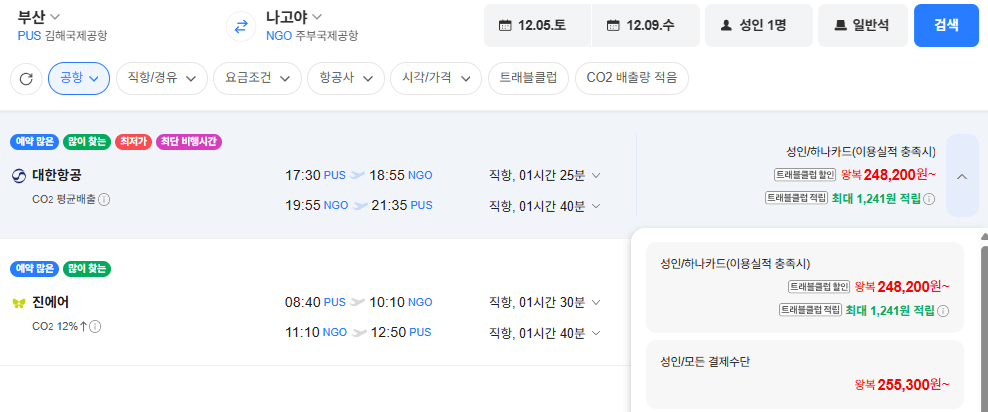Viewport: 988px width, 412px height.
Task: Click the CO2 평균배출 label
Action: coord(64,199)
